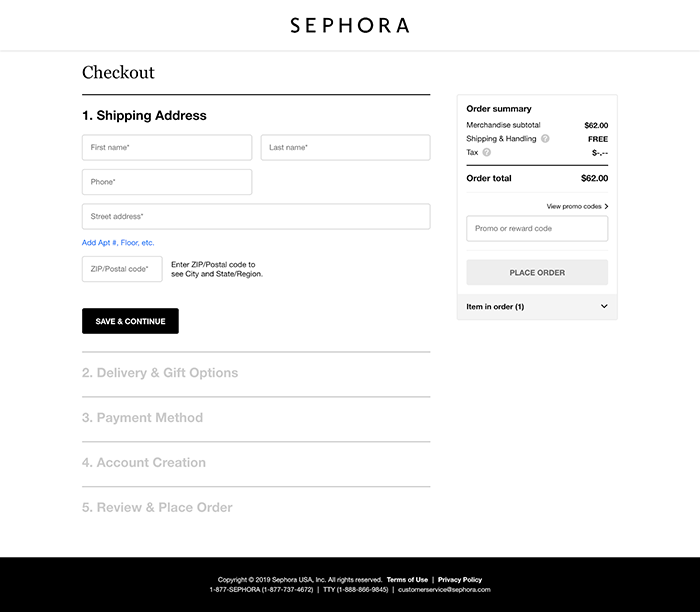This screenshot has width=700, height=612.
Task: Expand the Item in order (1) section
Action: coord(604,306)
